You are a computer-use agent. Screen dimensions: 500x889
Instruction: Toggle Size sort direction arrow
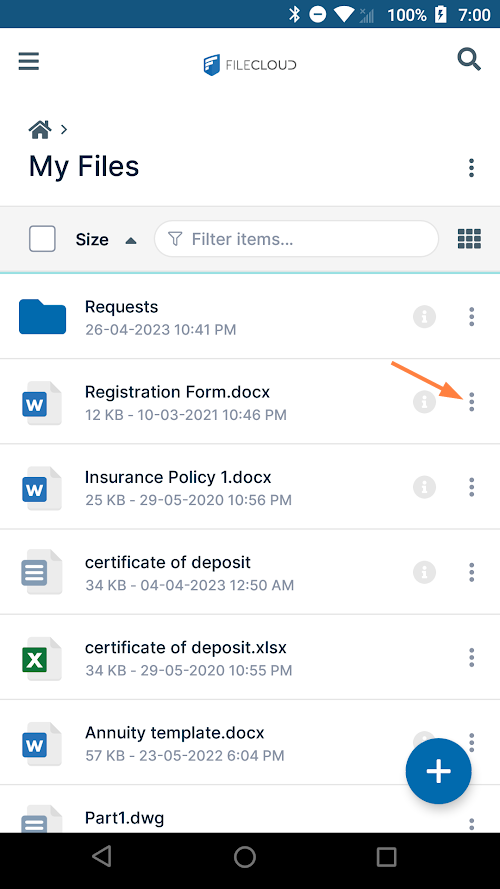(131, 240)
